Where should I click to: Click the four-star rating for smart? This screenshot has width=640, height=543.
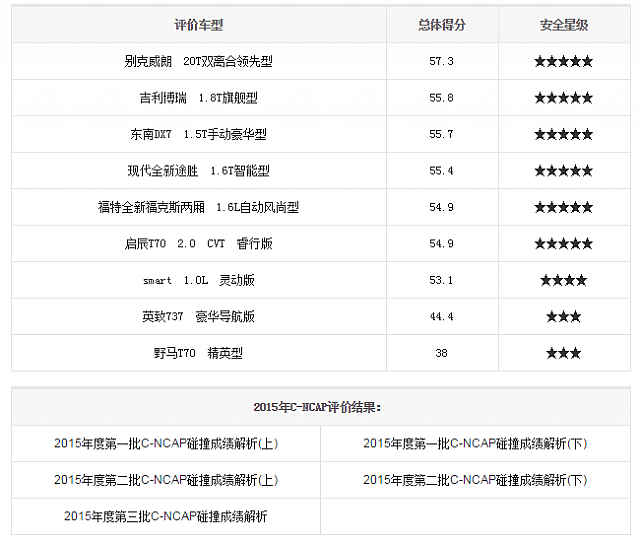point(564,280)
